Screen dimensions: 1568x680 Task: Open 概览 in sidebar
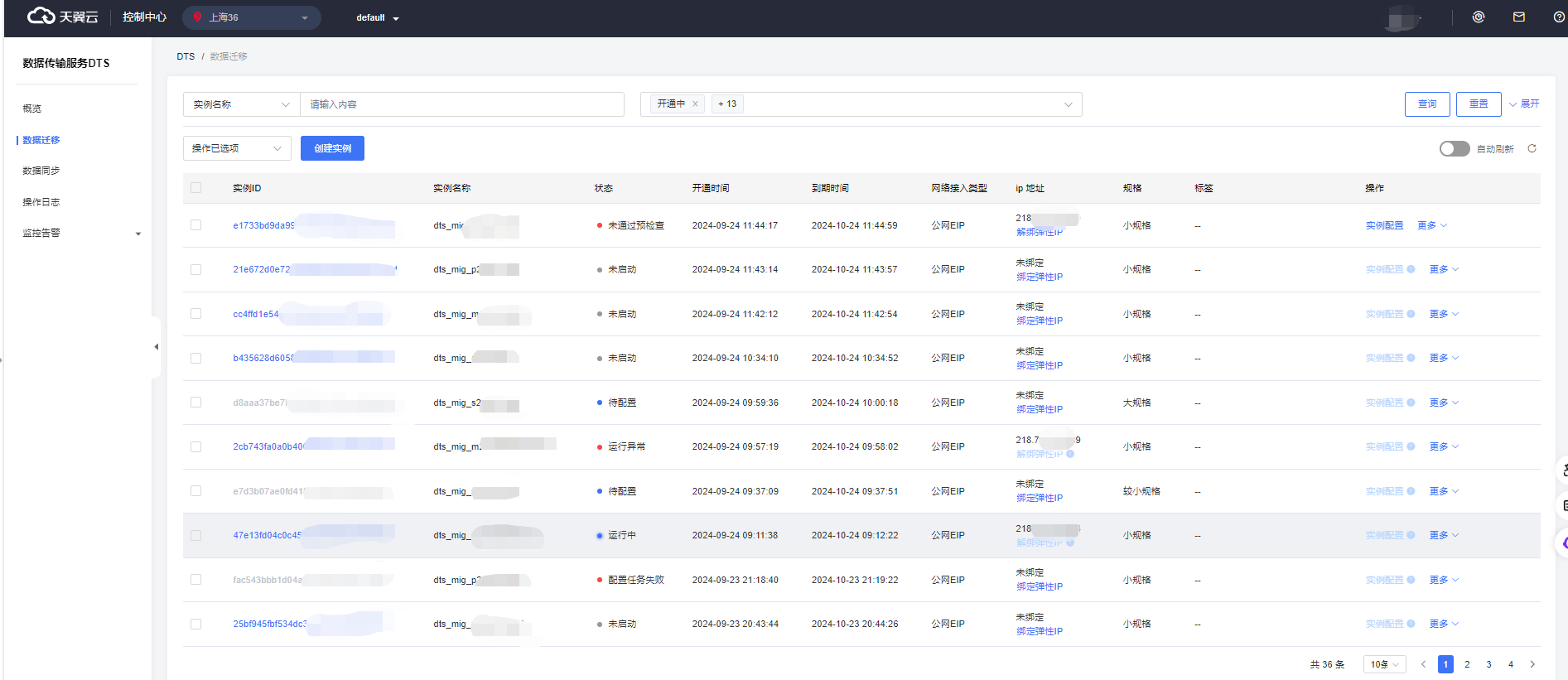coord(32,109)
